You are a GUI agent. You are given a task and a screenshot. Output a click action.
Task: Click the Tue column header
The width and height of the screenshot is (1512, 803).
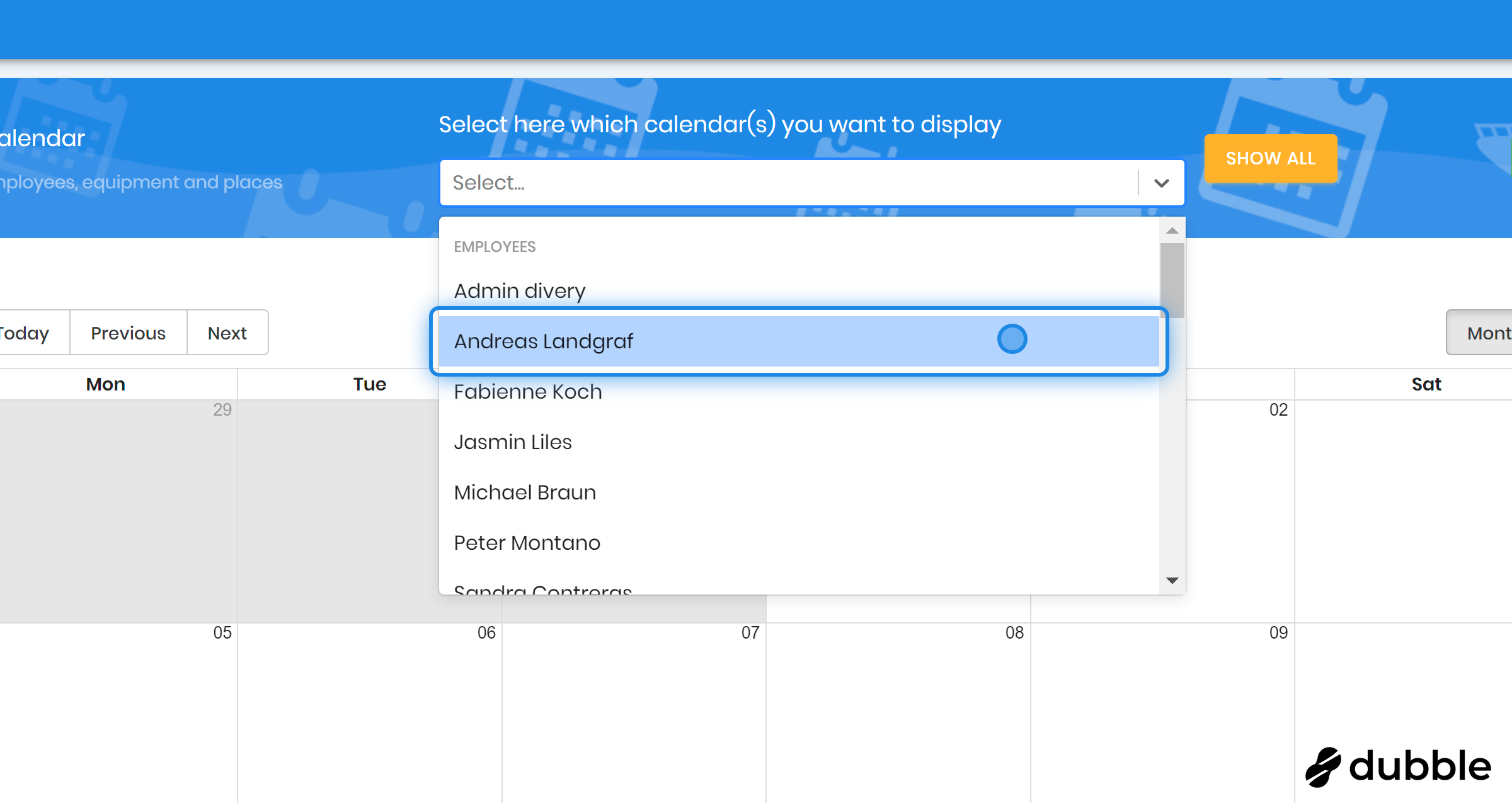[x=369, y=384]
